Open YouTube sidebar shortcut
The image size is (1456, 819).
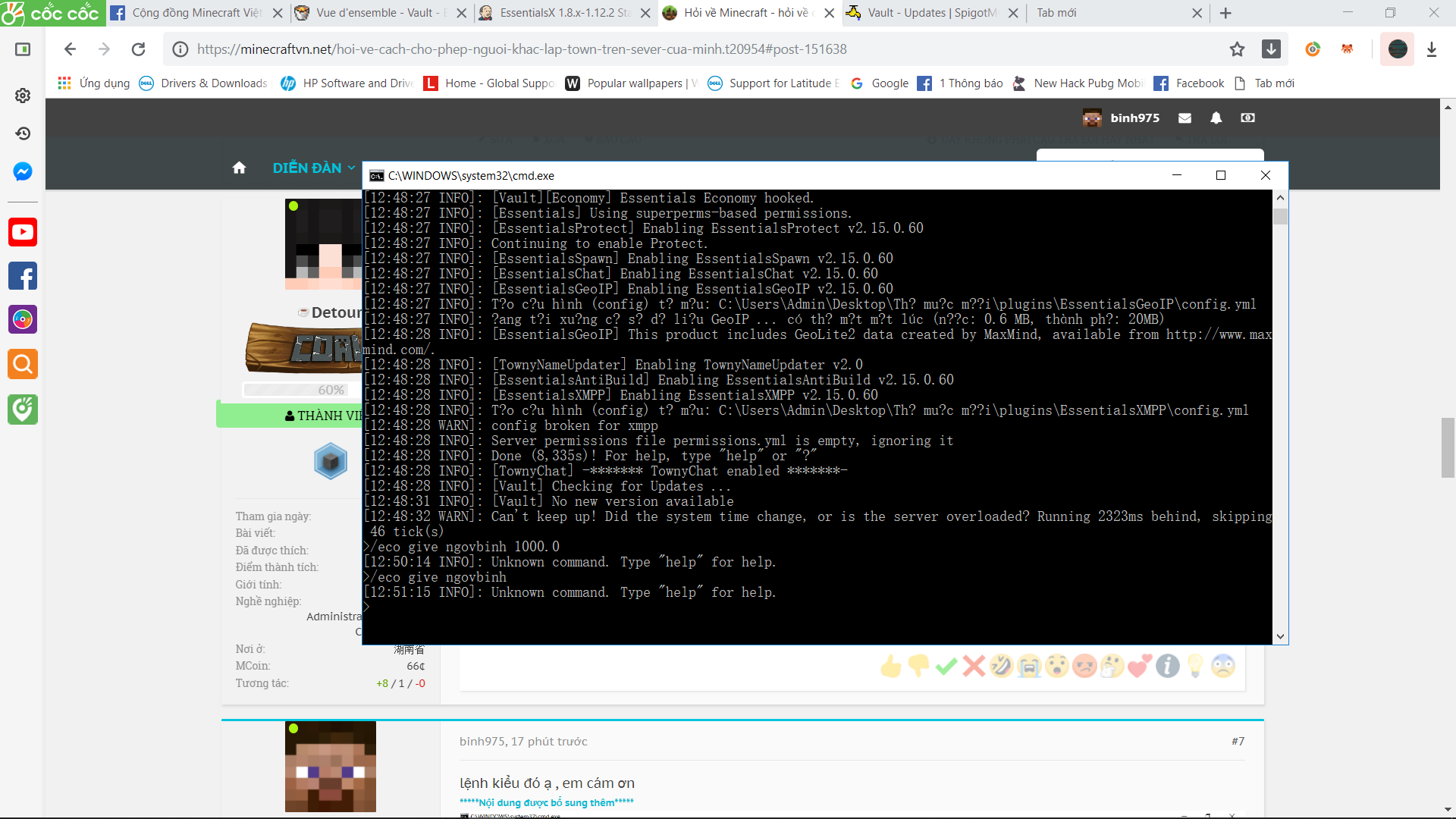click(23, 232)
